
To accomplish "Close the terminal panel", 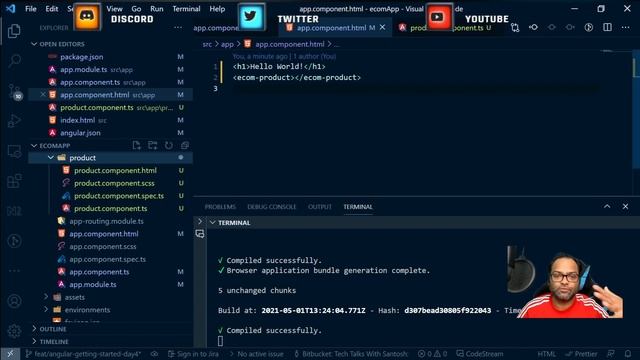I will pyautogui.click(x=625, y=207).
